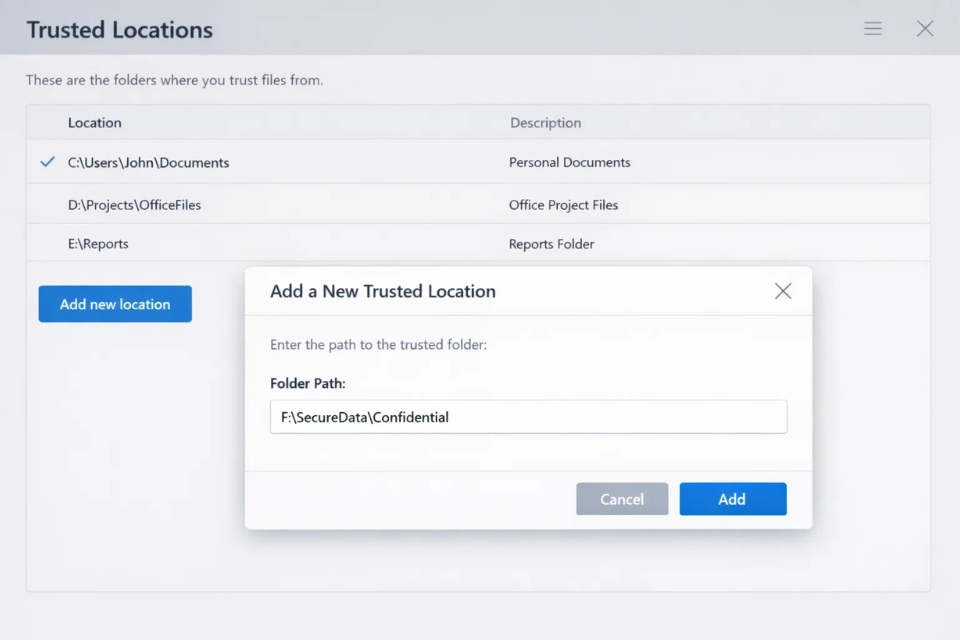
Task: Dismiss the Add a New Trusted Location dialog
Action: [783, 291]
